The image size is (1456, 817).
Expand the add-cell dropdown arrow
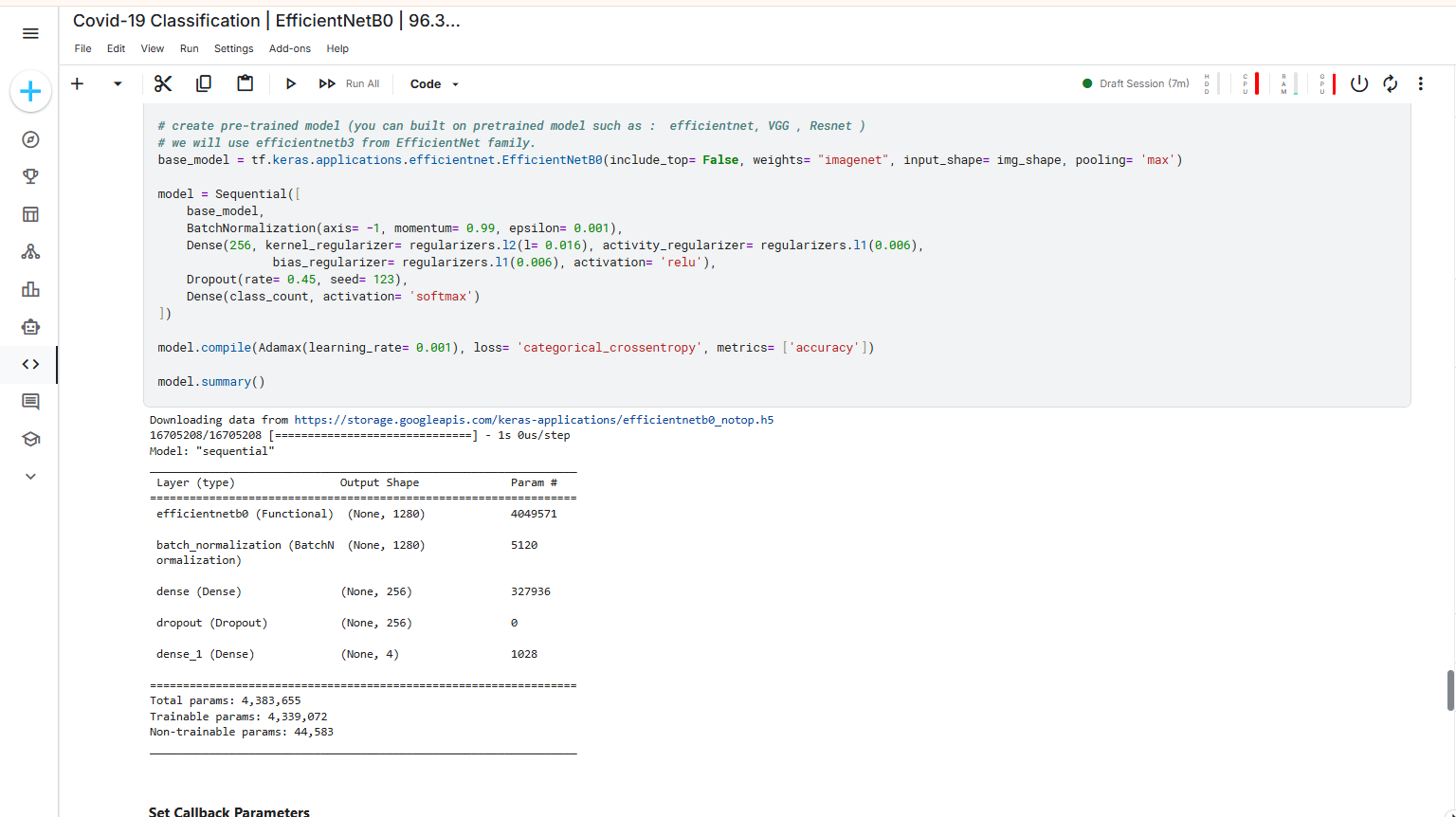click(x=117, y=83)
